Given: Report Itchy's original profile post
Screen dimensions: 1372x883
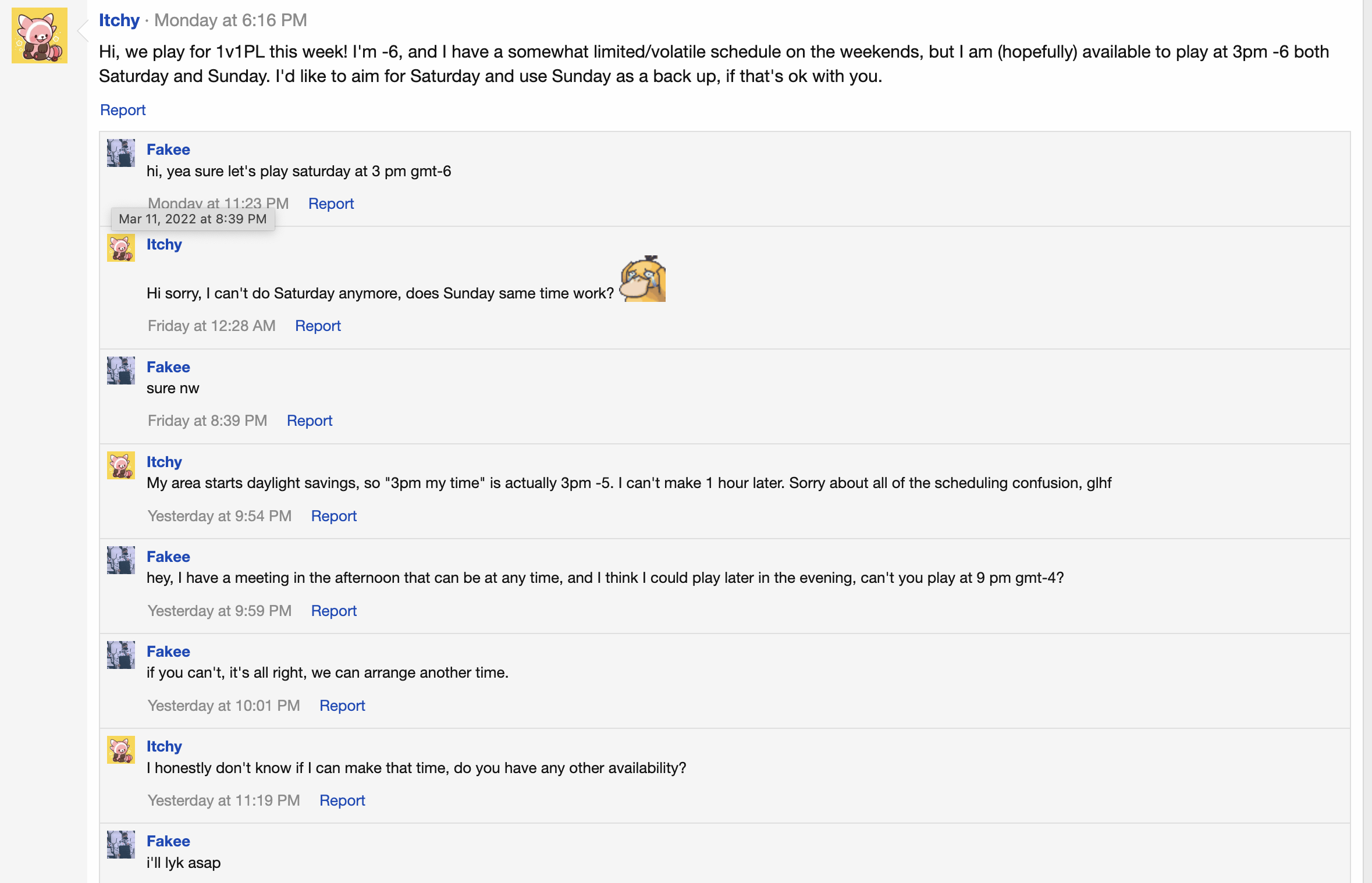Looking at the screenshot, I should [x=123, y=110].
